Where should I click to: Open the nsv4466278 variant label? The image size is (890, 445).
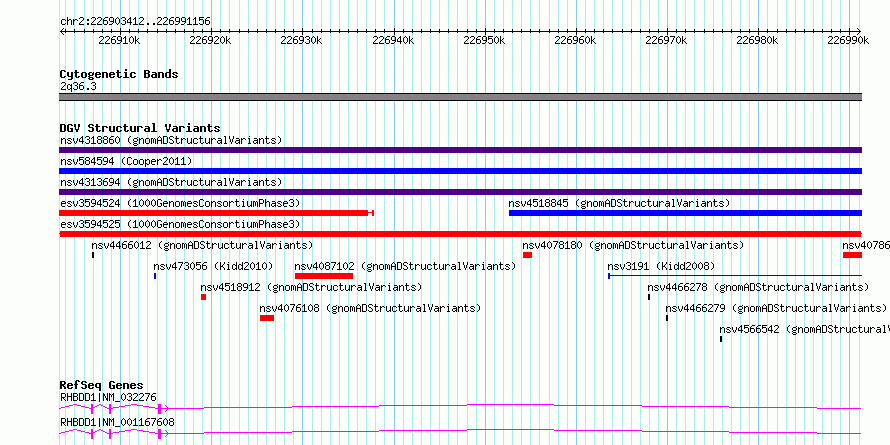tap(758, 287)
